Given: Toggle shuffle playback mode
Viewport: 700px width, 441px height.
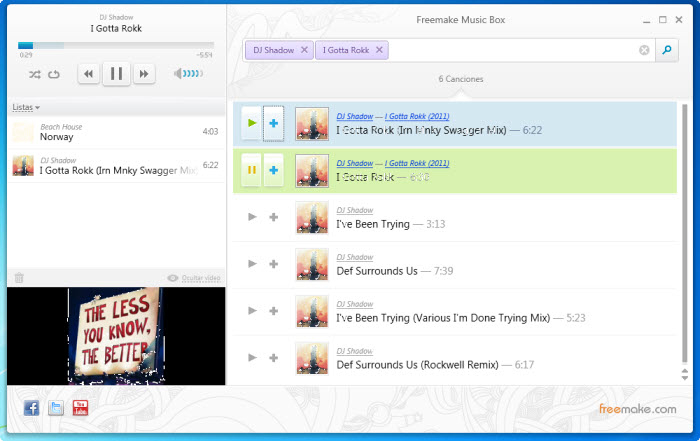Looking at the screenshot, I should coord(34,75).
